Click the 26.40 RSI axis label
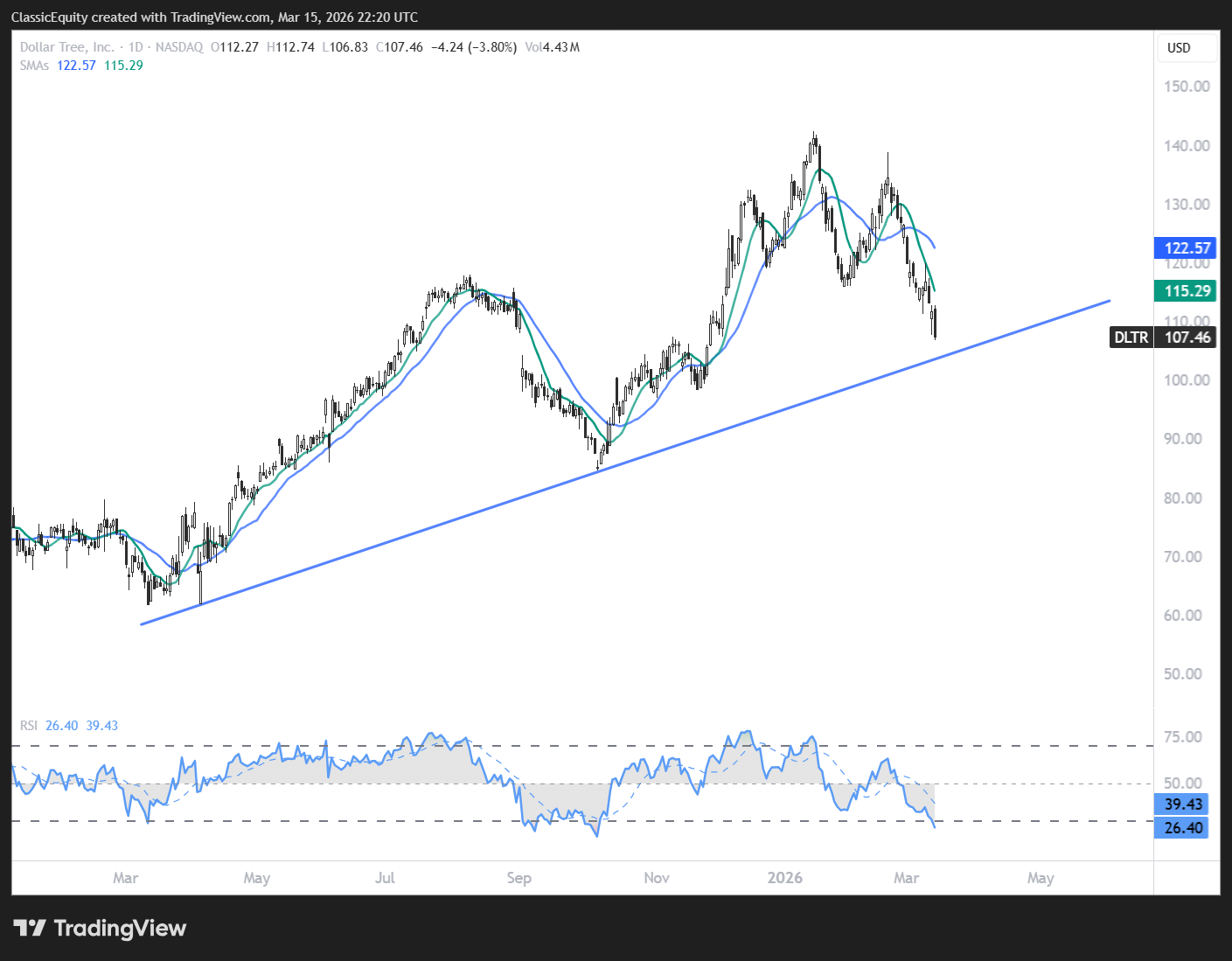 [1181, 828]
